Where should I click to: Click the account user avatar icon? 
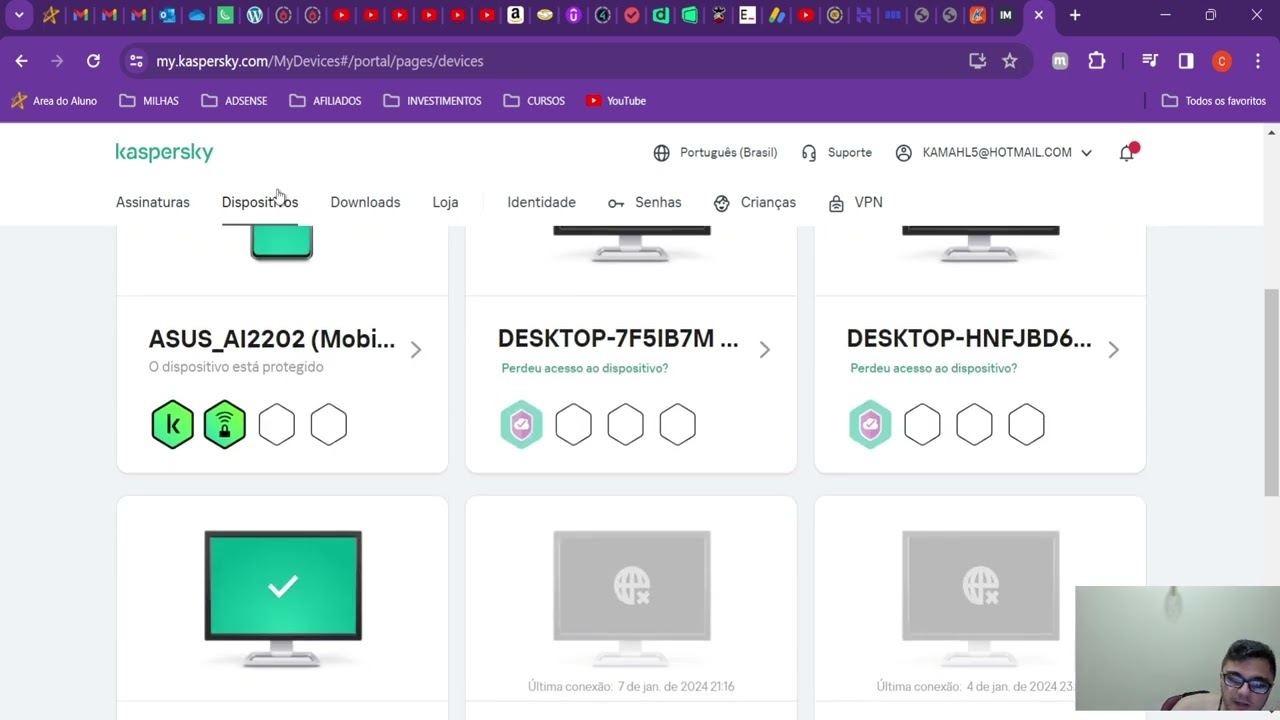pos(904,153)
